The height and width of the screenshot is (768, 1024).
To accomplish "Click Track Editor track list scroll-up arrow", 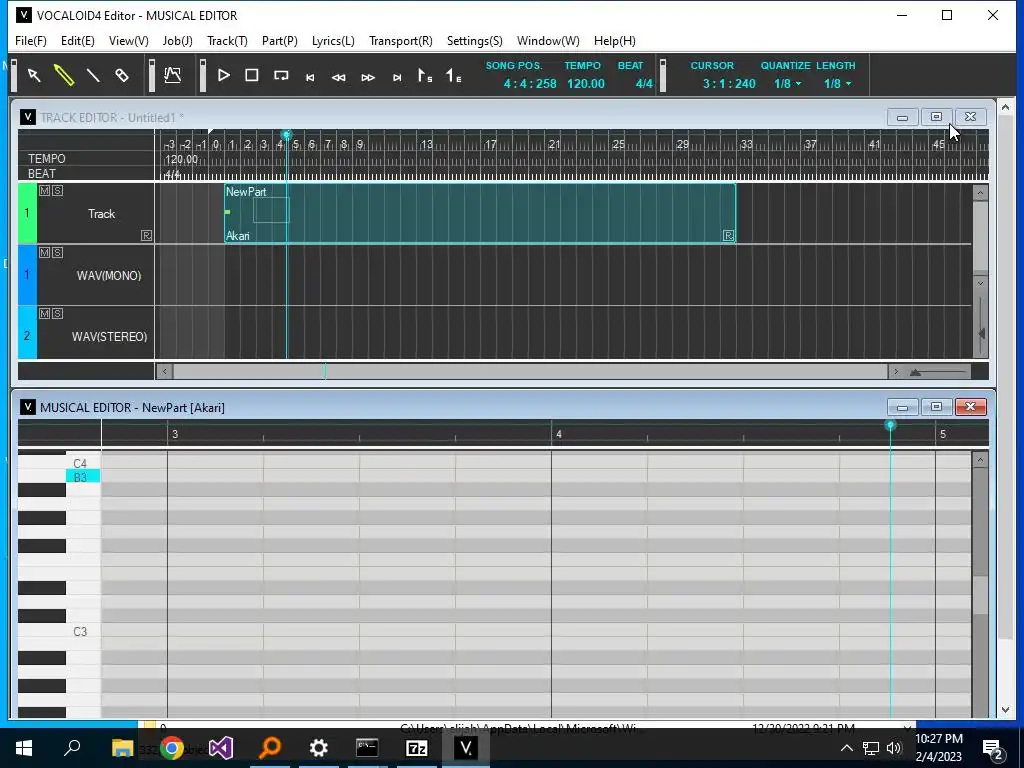I will pyautogui.click(x=980, y=193).
